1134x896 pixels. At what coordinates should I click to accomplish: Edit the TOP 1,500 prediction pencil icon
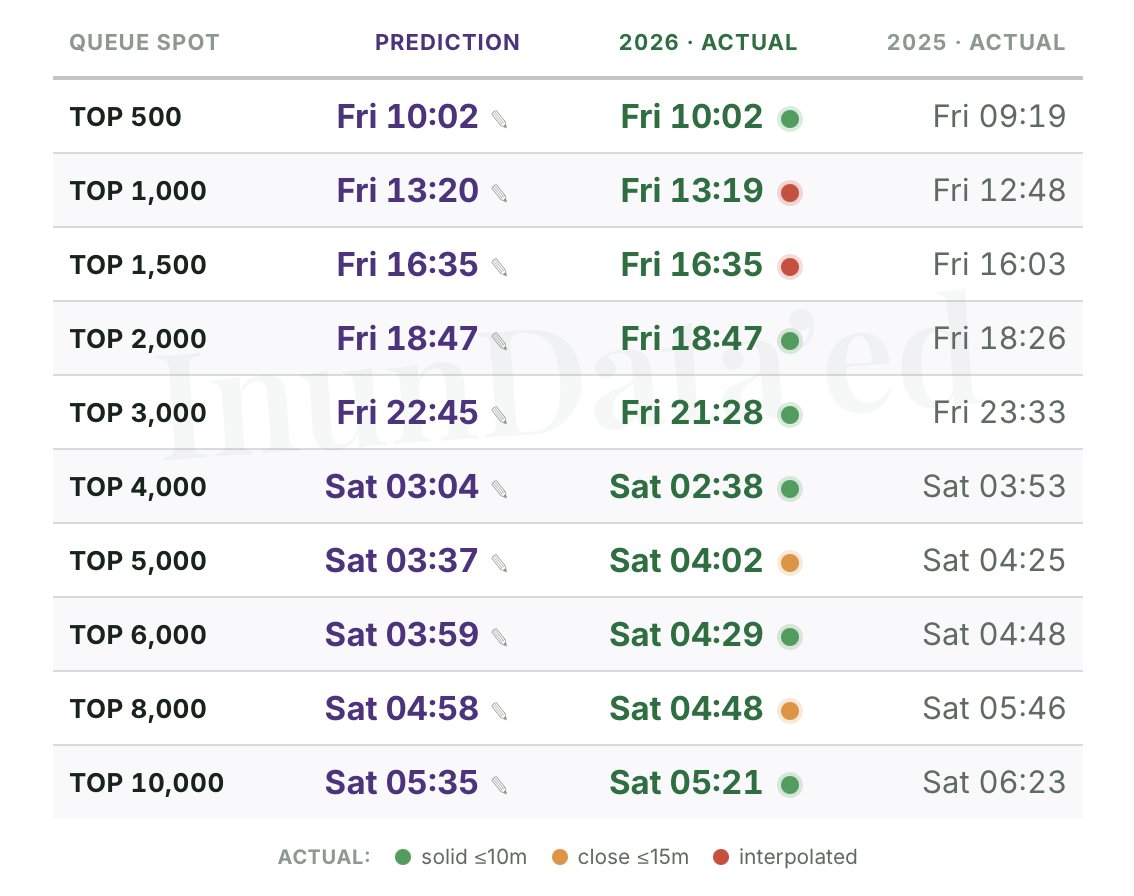[x=499, y=267]
